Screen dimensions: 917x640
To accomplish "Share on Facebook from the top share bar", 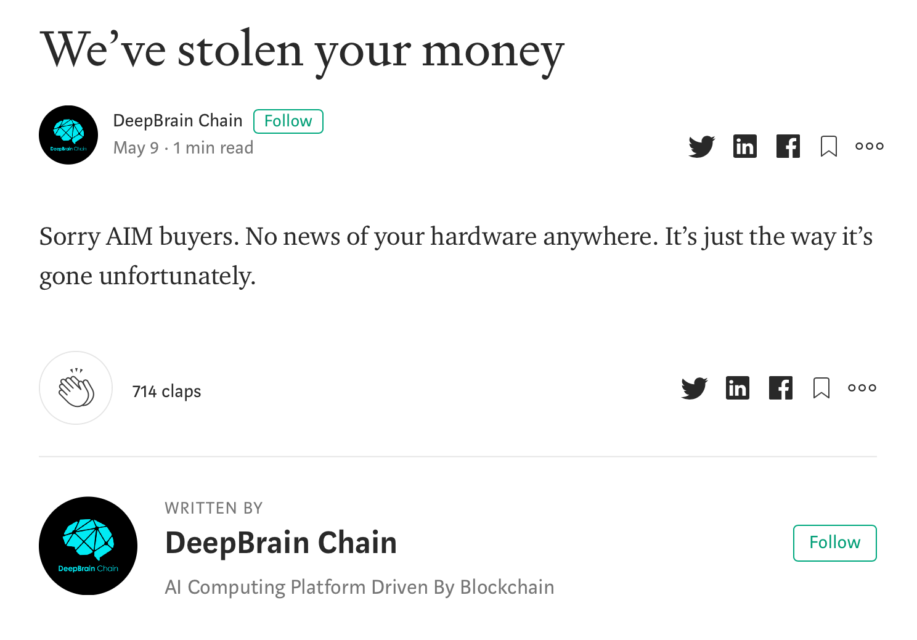I will pos(788,147).
